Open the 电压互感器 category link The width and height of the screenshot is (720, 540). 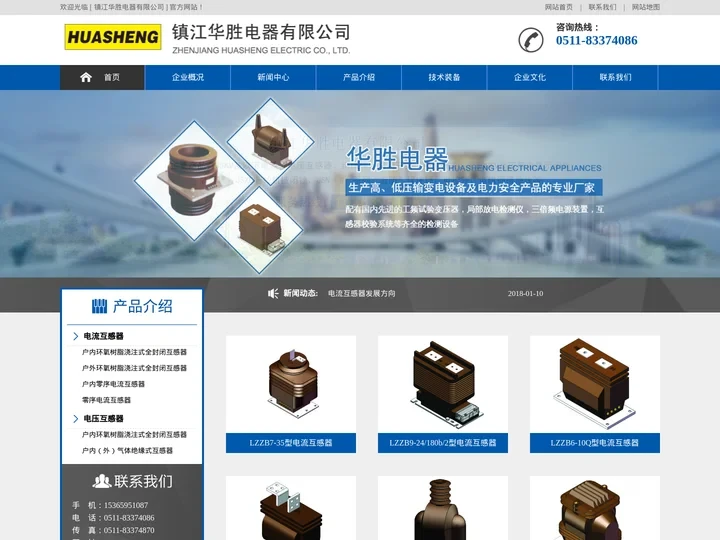tap(103, 418)
